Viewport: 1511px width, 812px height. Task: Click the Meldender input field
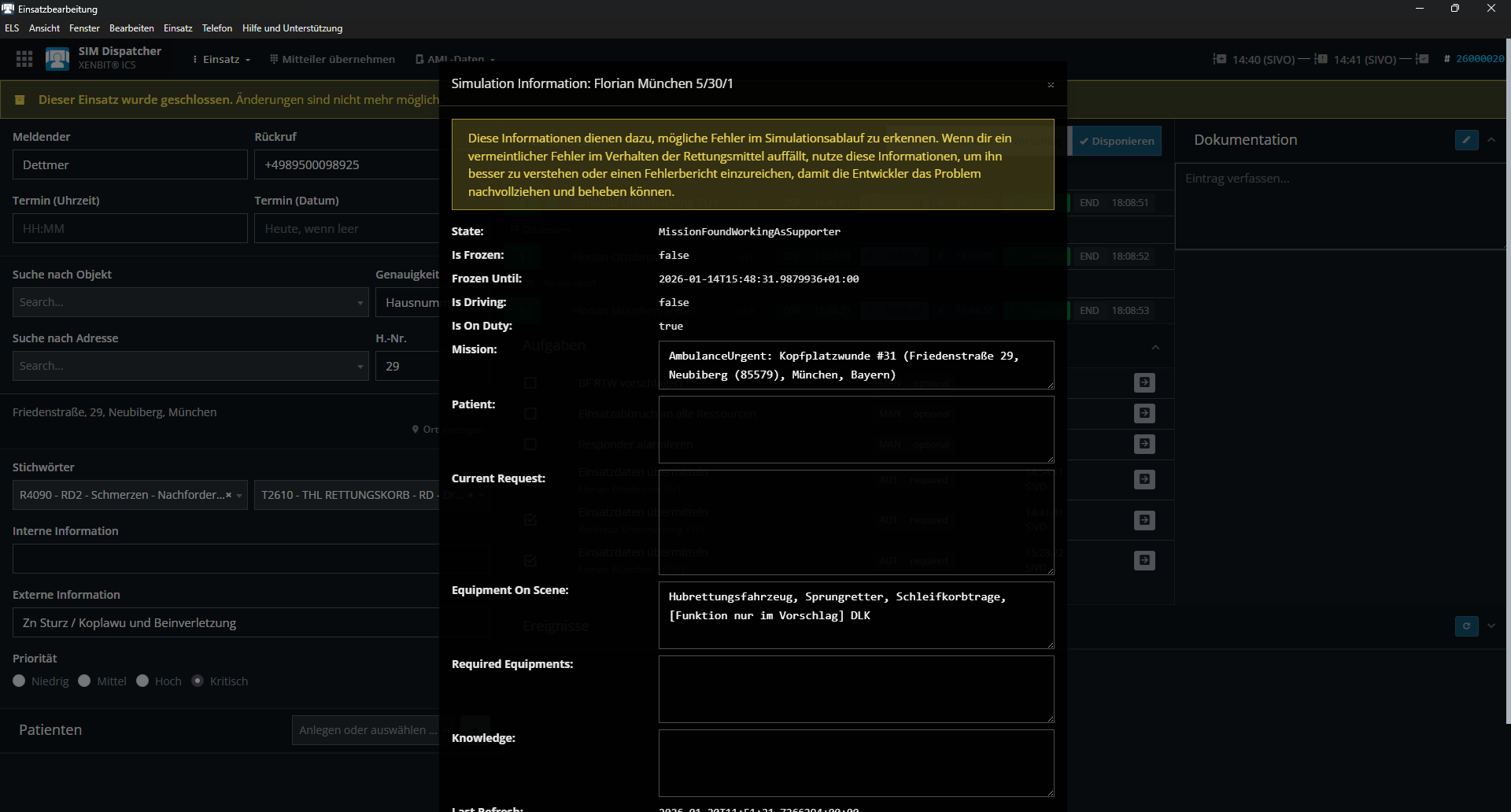tap(130, 165)
